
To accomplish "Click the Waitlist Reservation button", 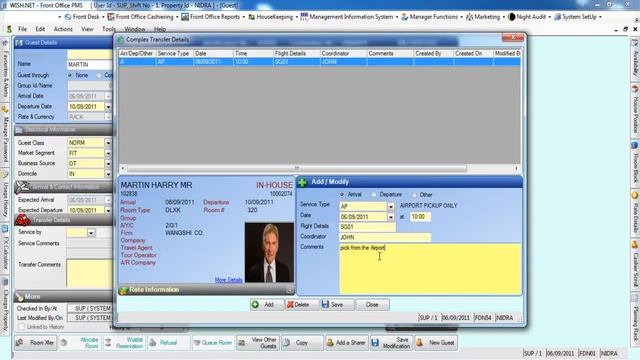I will 124,342.
